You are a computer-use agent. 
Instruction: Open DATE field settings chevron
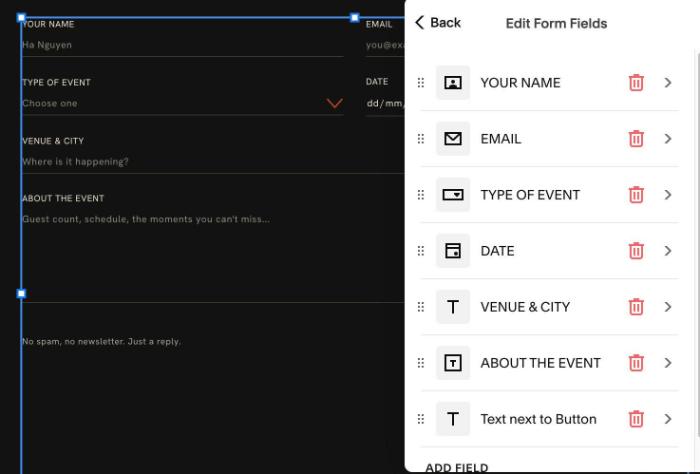click(668, 251)
